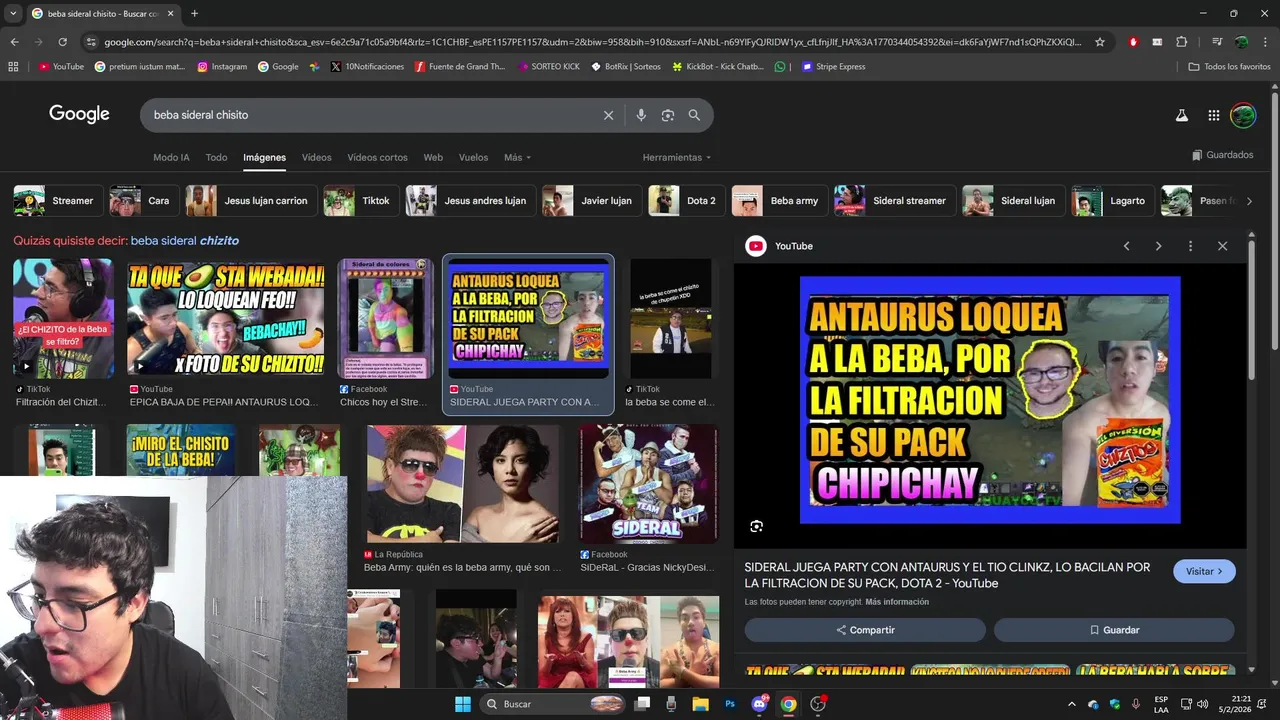1280x720 pixels.
Task: Filter by Tiktok chip
Action: (361, 201)
